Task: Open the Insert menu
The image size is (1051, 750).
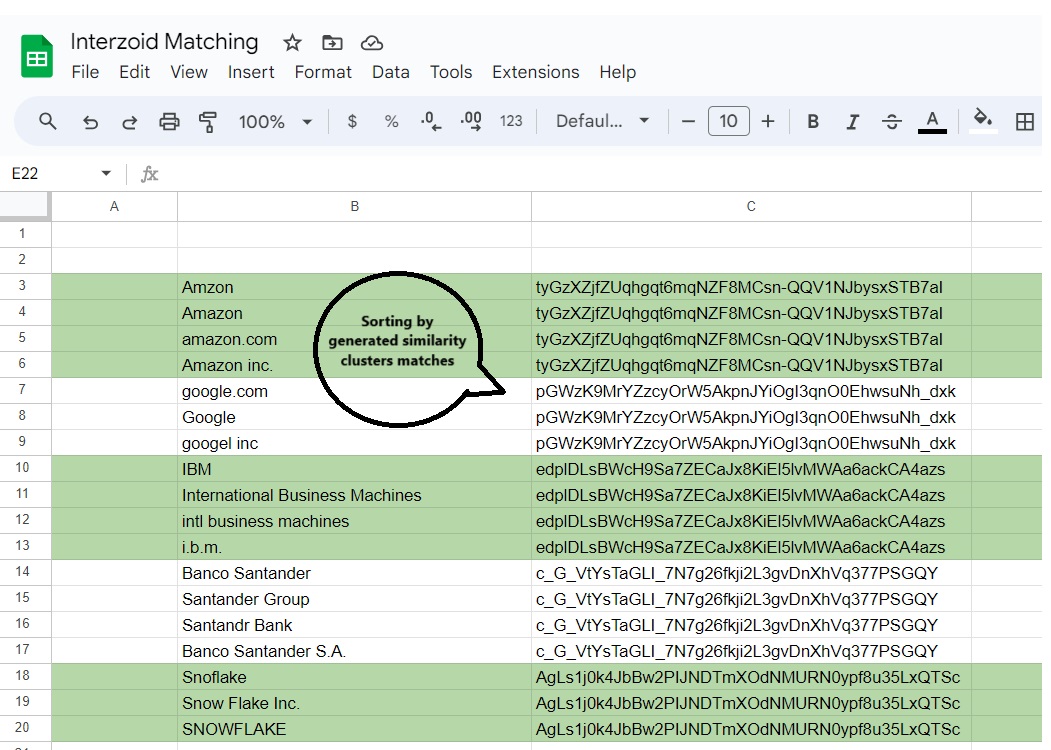Action: 251,72
